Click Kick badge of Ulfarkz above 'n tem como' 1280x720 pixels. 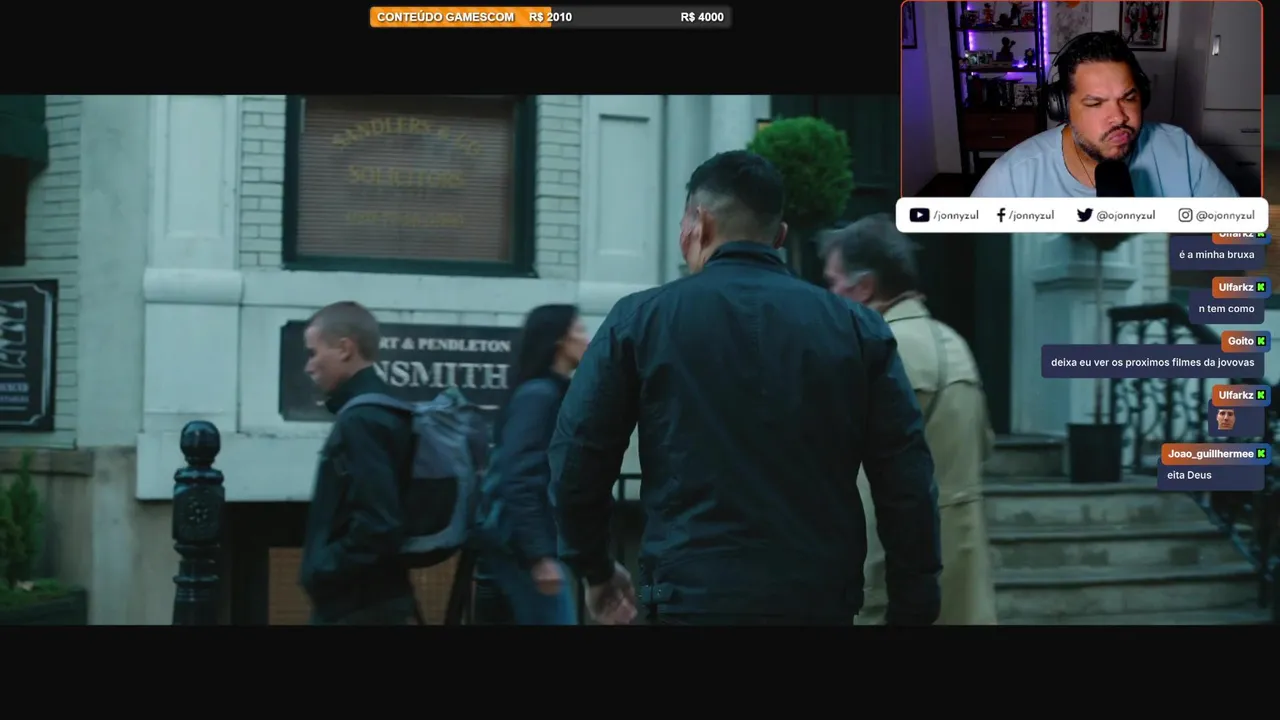point(1261,287)
